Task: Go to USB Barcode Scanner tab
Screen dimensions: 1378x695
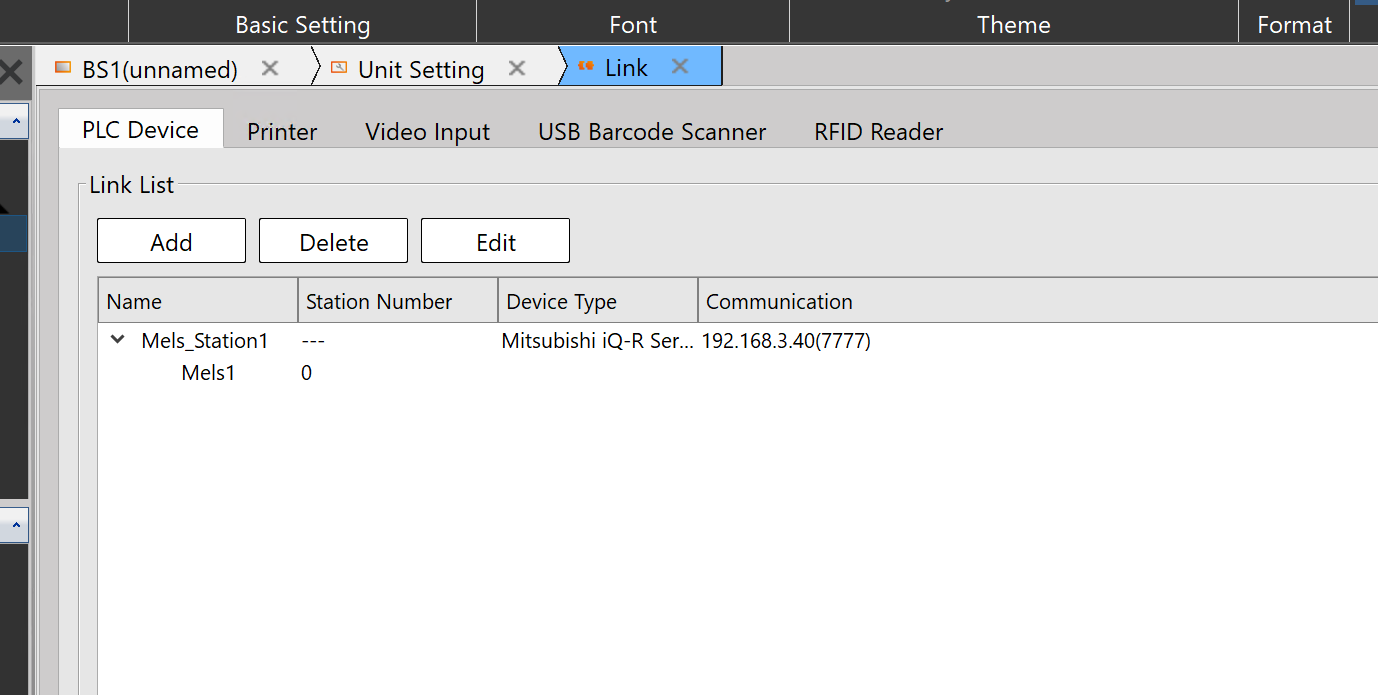Action: tap(652, 132)
